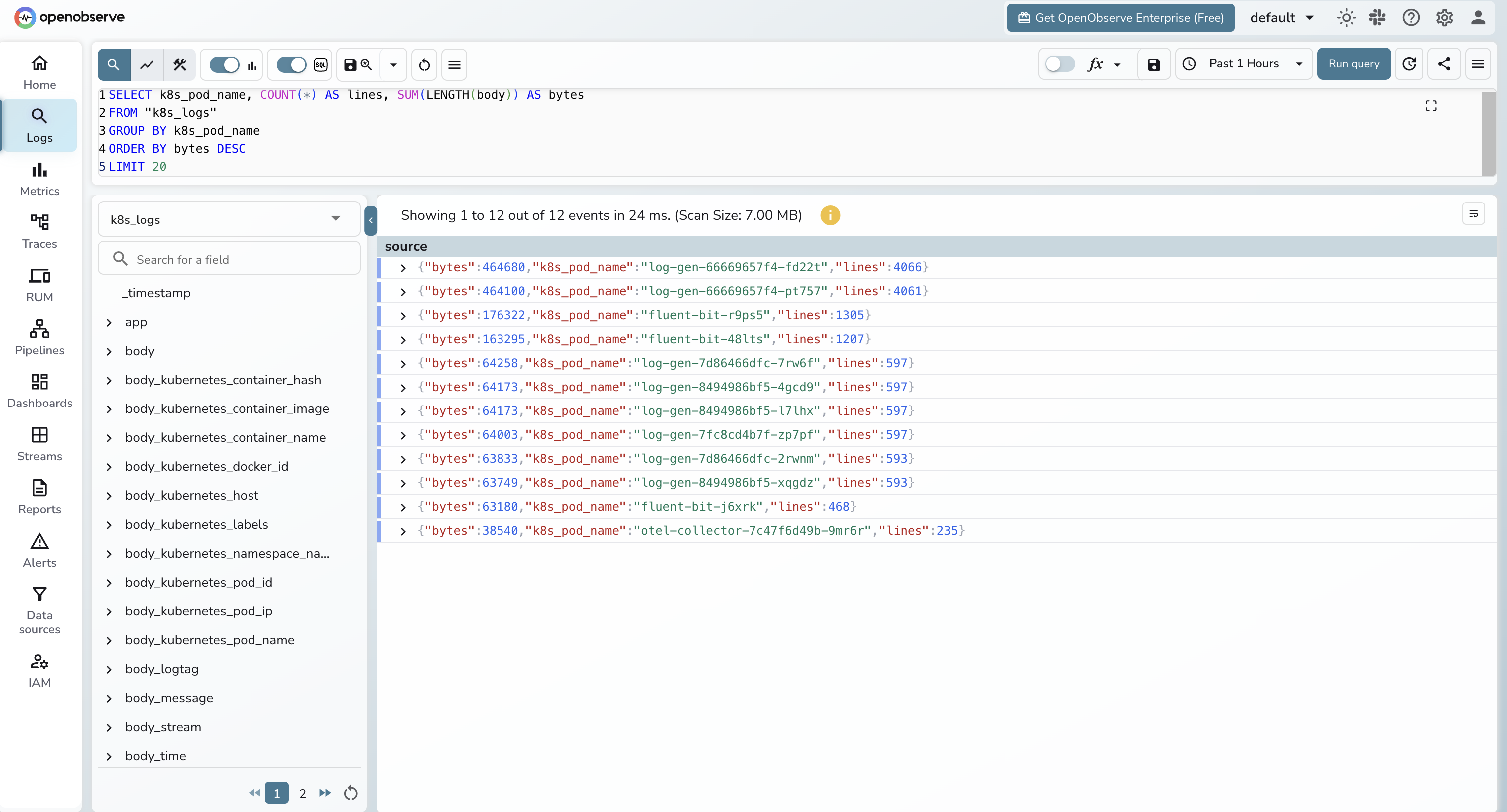Select the _timestamp field
1507x812 pixels.
pos(156,293)
